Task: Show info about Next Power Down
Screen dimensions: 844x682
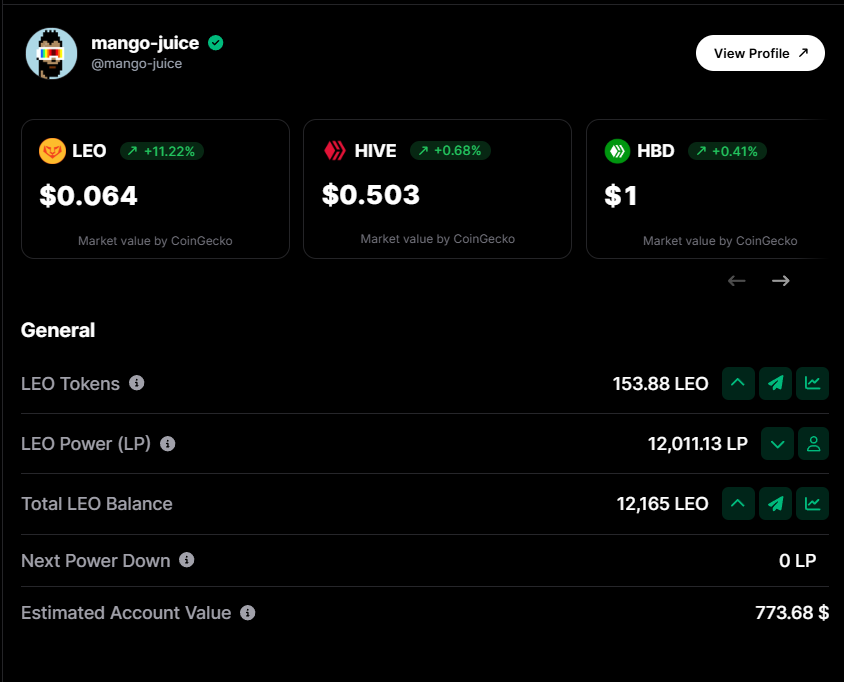Action: click(187, 560)
